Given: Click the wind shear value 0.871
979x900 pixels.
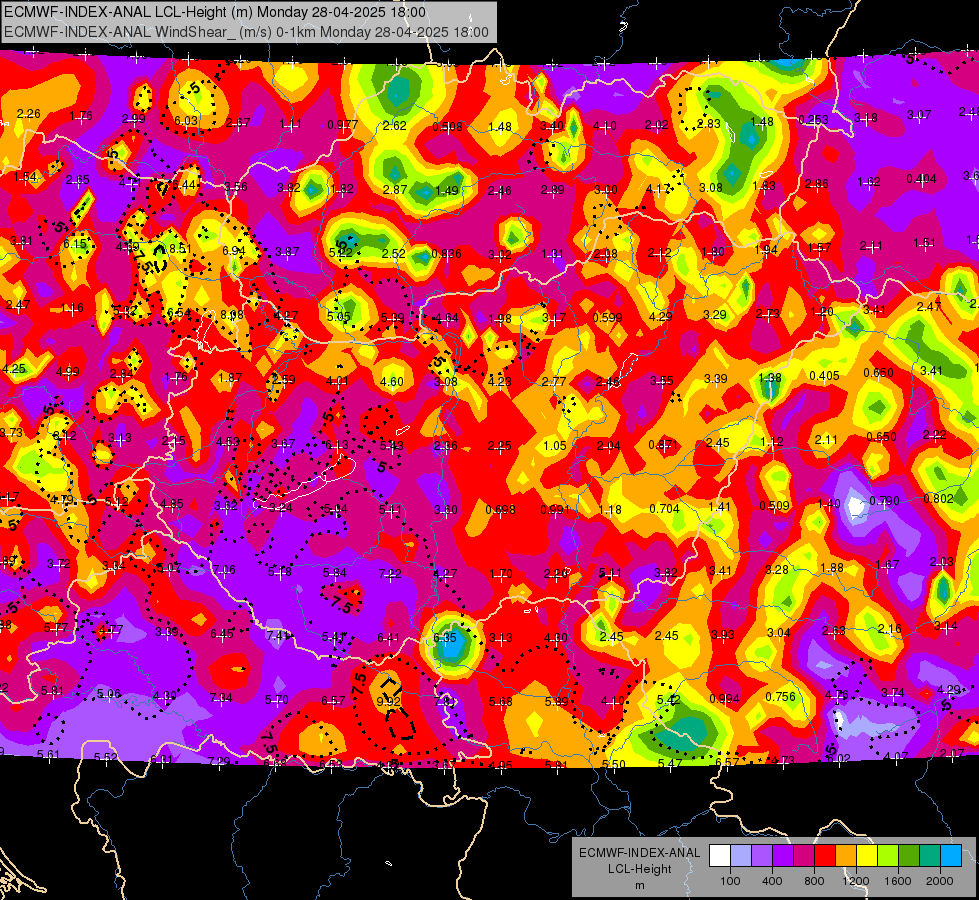Looking at the screenshot, I should click(x=663, y=445).
